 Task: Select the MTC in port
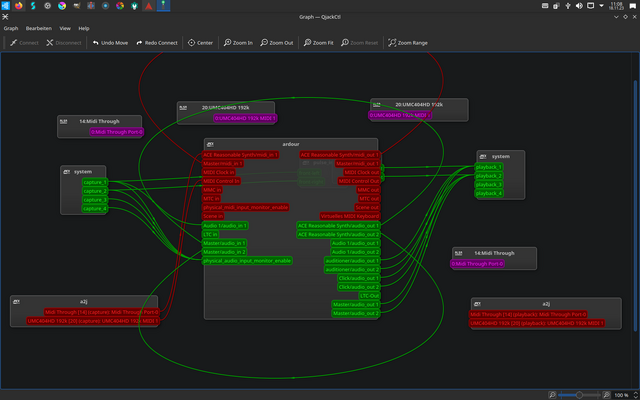click(x=211, y=198)
